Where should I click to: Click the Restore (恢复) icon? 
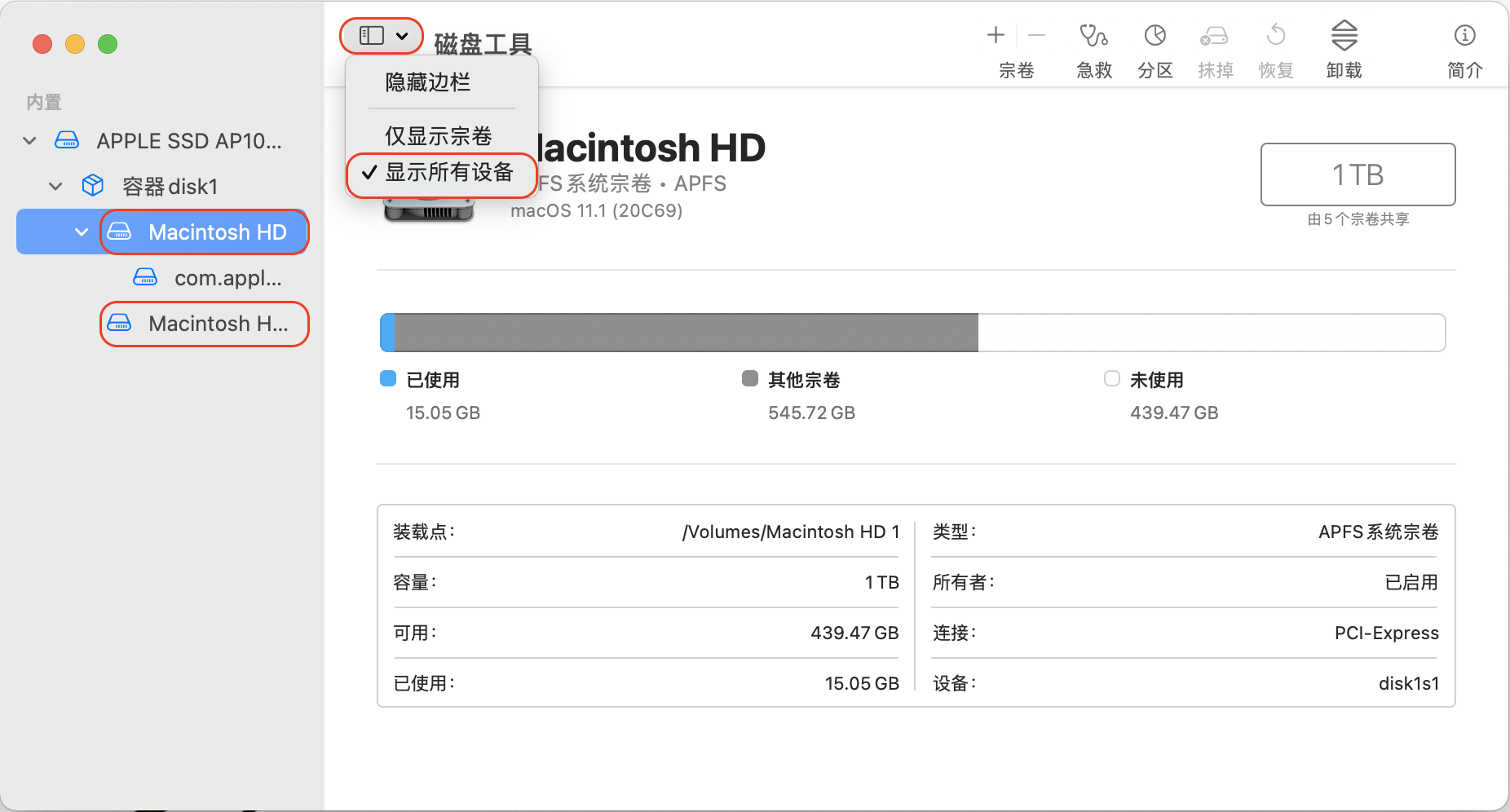(1276, 37)
